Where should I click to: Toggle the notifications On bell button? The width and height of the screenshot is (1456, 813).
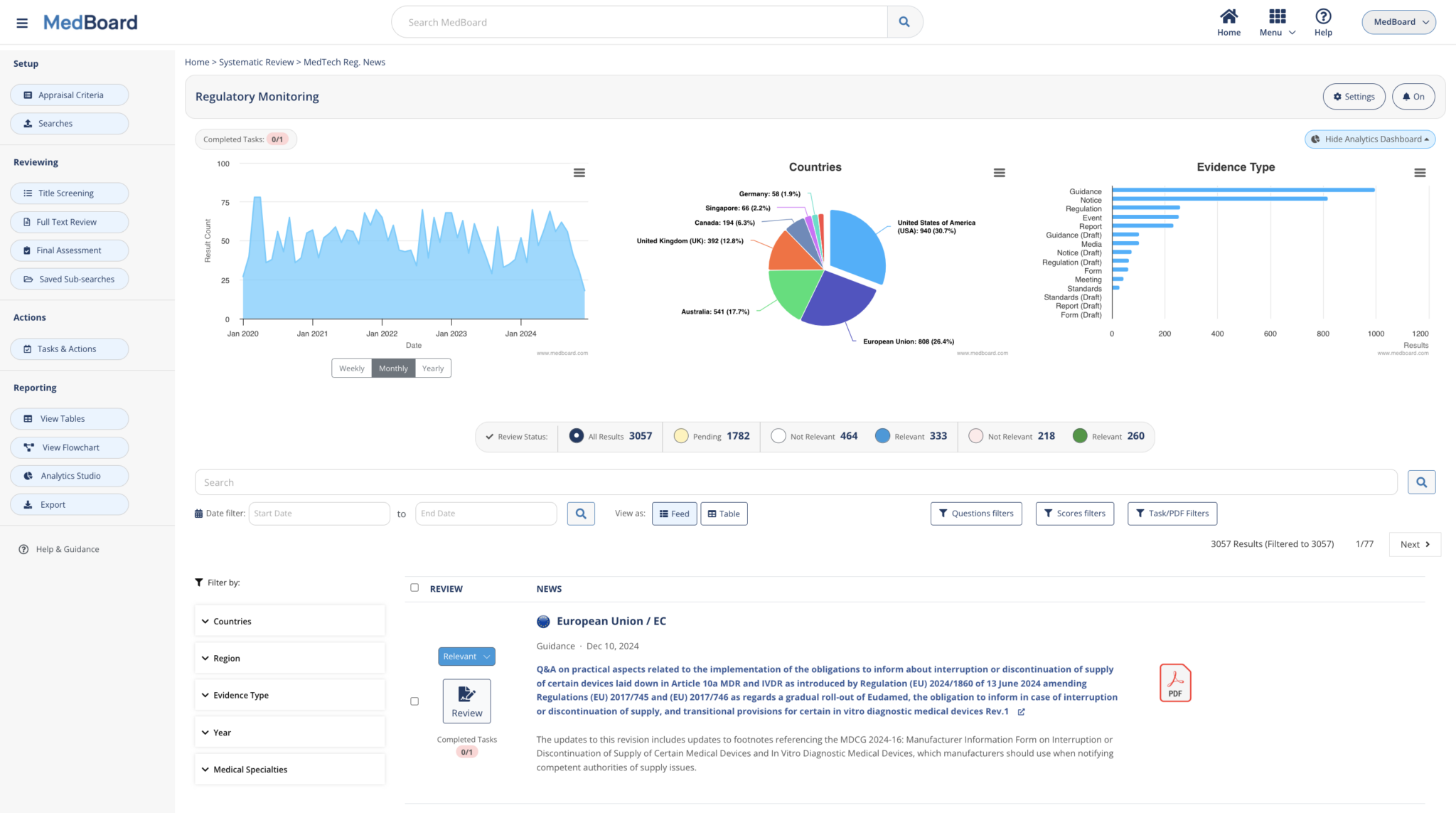click(1413, 96)
